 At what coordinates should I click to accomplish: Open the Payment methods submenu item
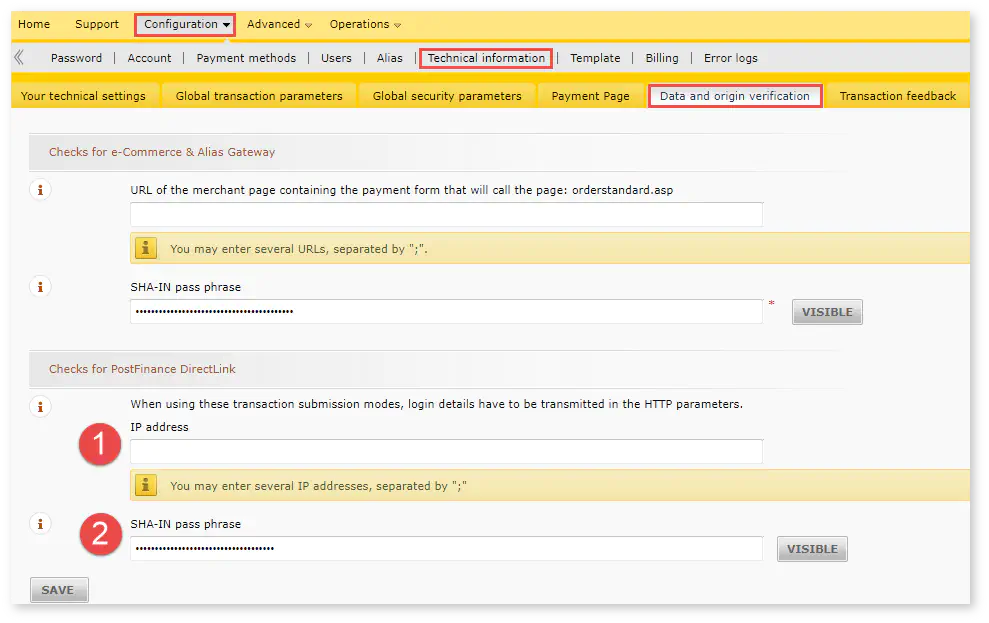coord(246,58)
